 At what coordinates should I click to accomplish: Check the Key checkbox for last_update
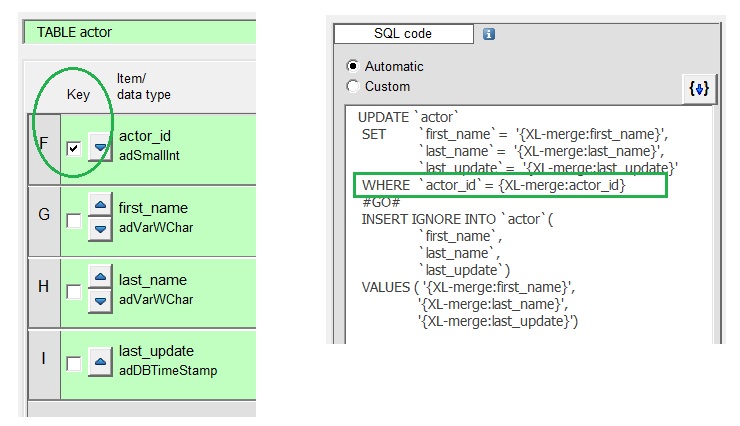click(73, 364)
